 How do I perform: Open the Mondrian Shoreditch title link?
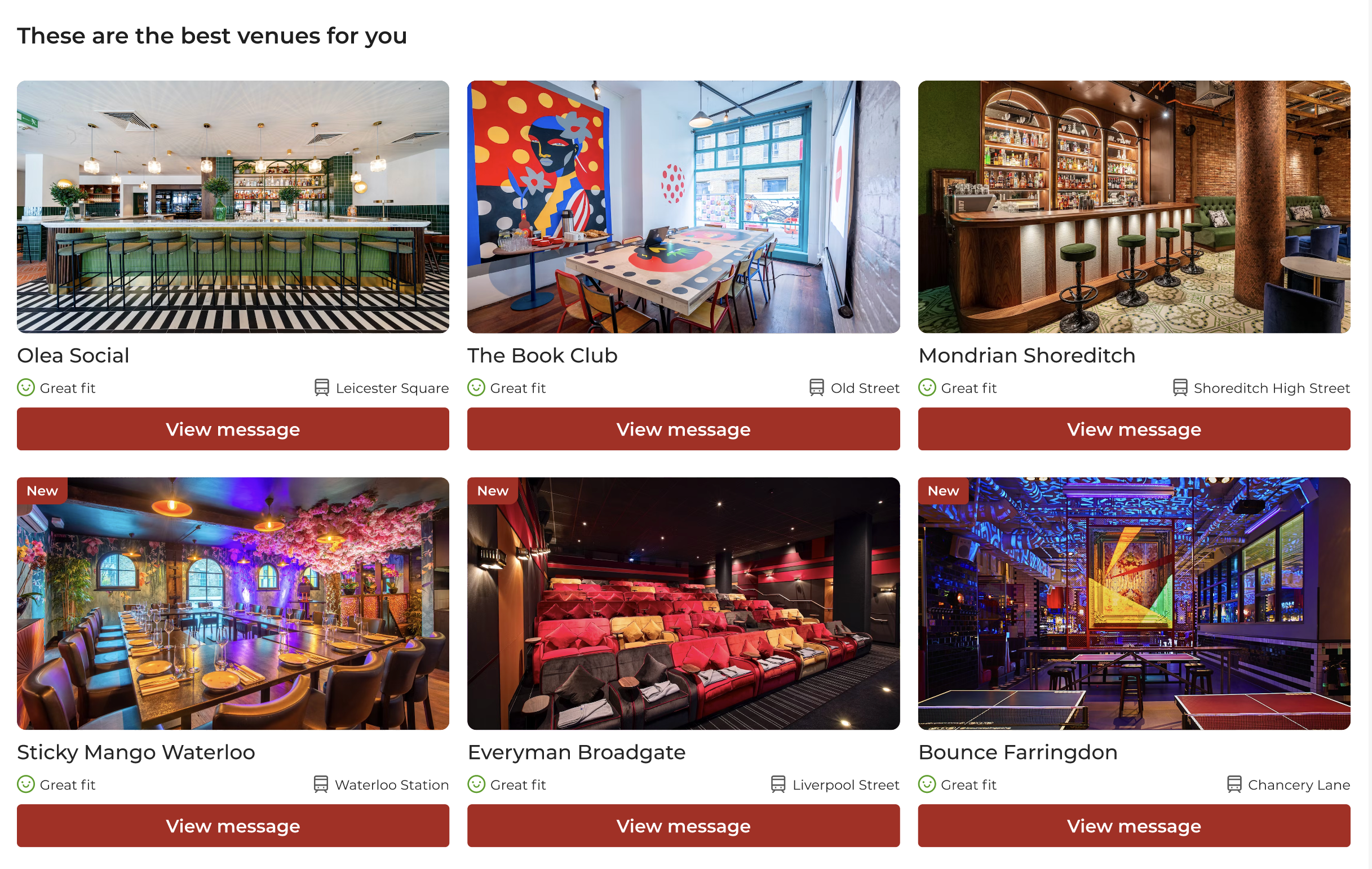coord(1026,356)
